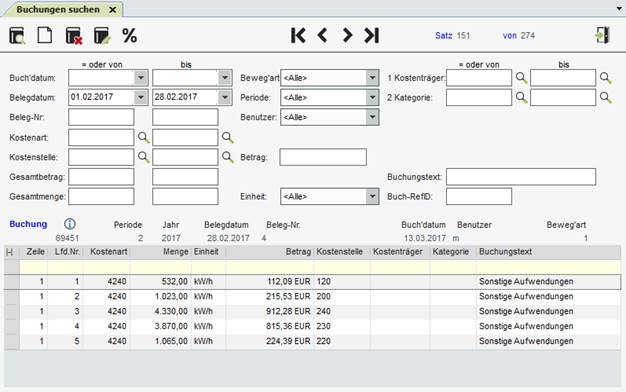Click row selector of Lfd.Nr. 3 row
The image size is (626, 392).
12,311
